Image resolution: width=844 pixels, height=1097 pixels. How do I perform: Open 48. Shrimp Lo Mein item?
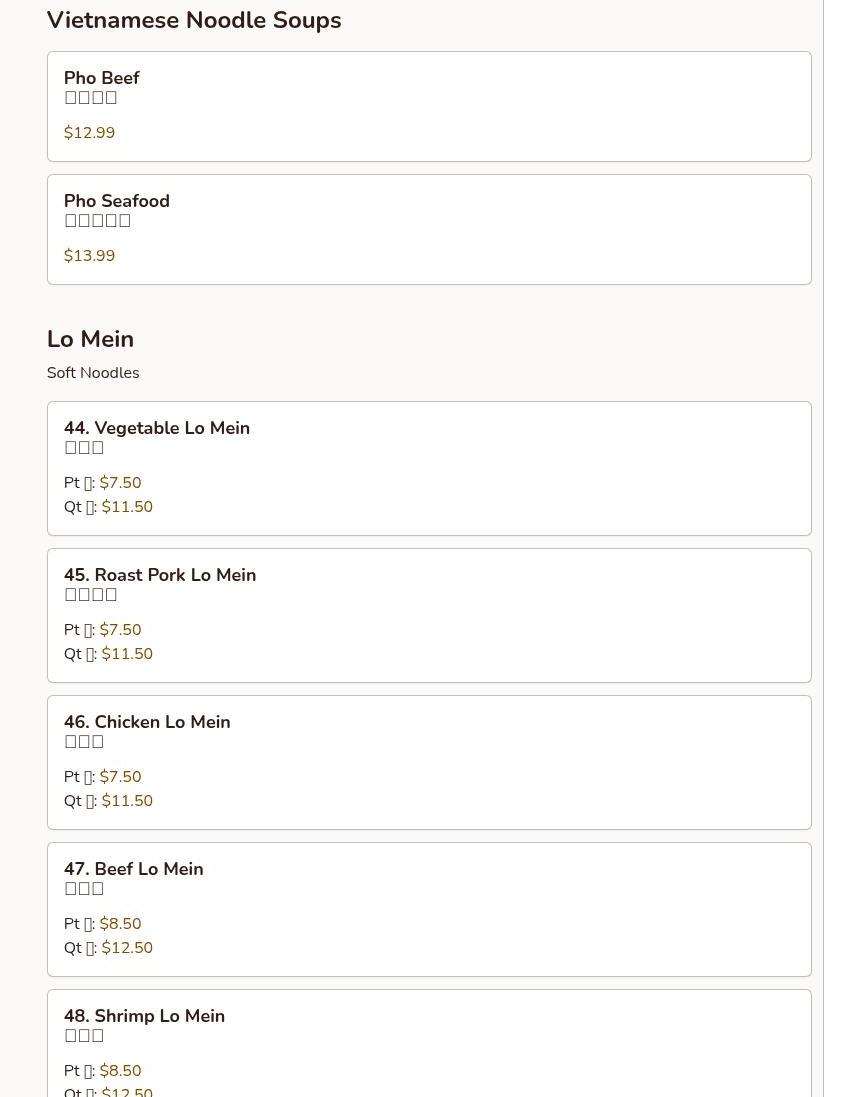point(144,1016)
